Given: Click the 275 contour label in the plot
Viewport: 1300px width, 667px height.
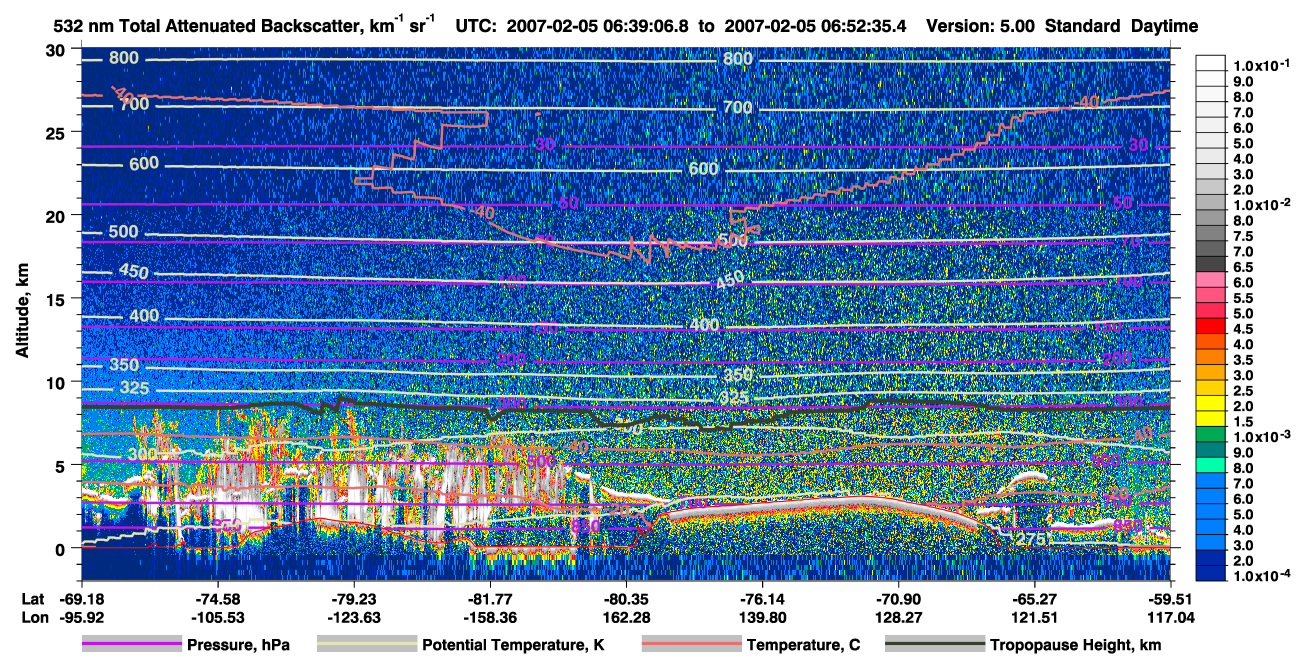Looking at the screenshot, I should point(1031,539).
